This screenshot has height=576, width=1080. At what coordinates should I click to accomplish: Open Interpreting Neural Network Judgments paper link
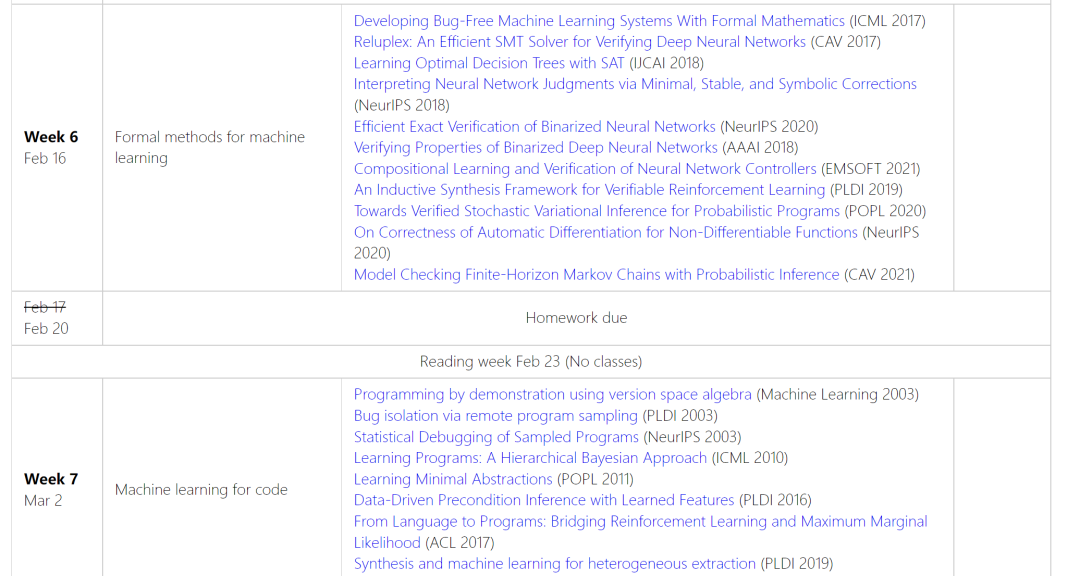635,84
